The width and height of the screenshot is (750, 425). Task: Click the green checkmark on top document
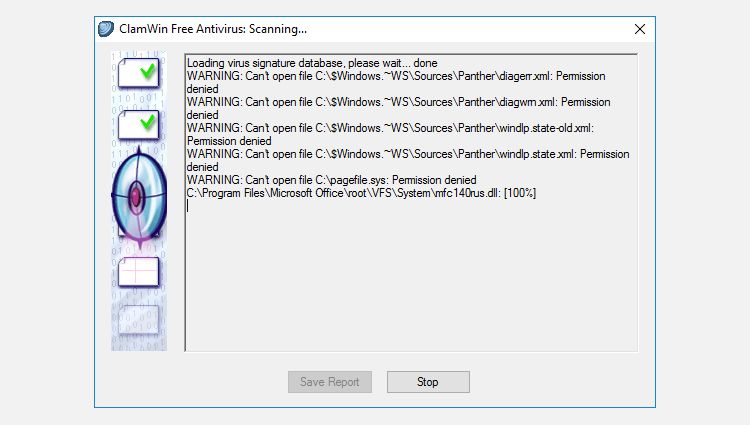tap(148, 71)
